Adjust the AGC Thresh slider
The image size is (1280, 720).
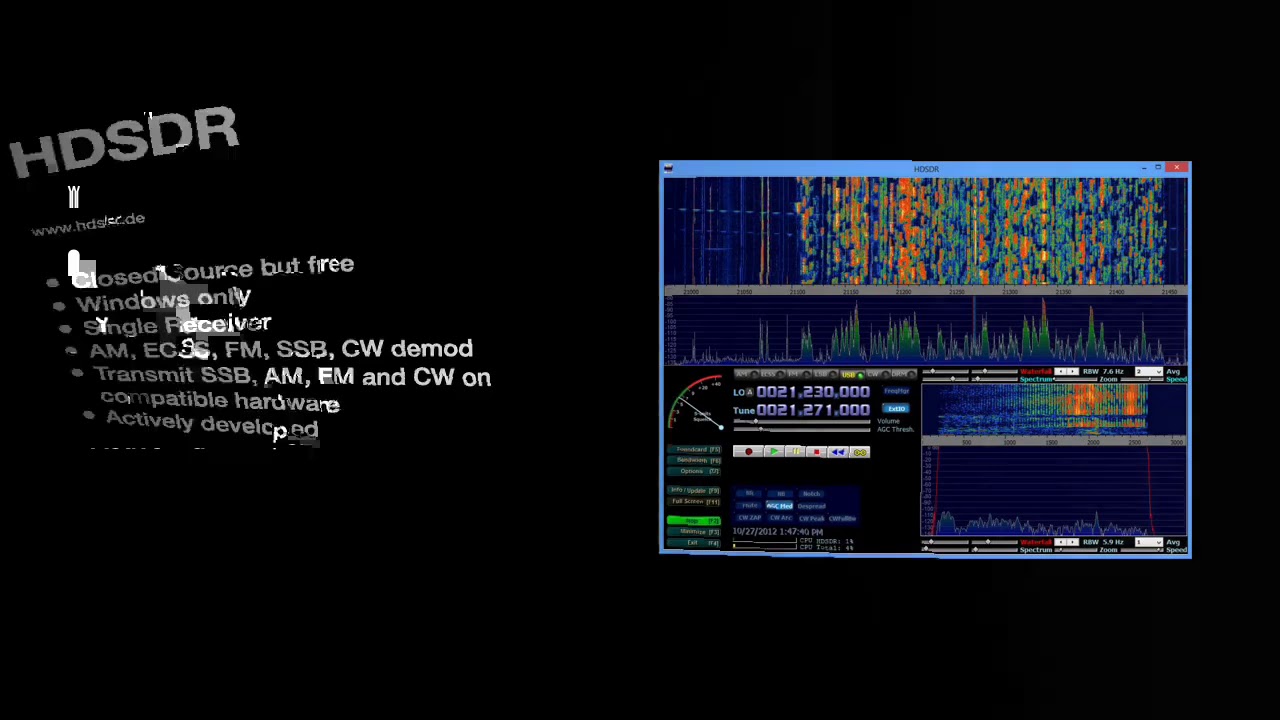[802, 429]
